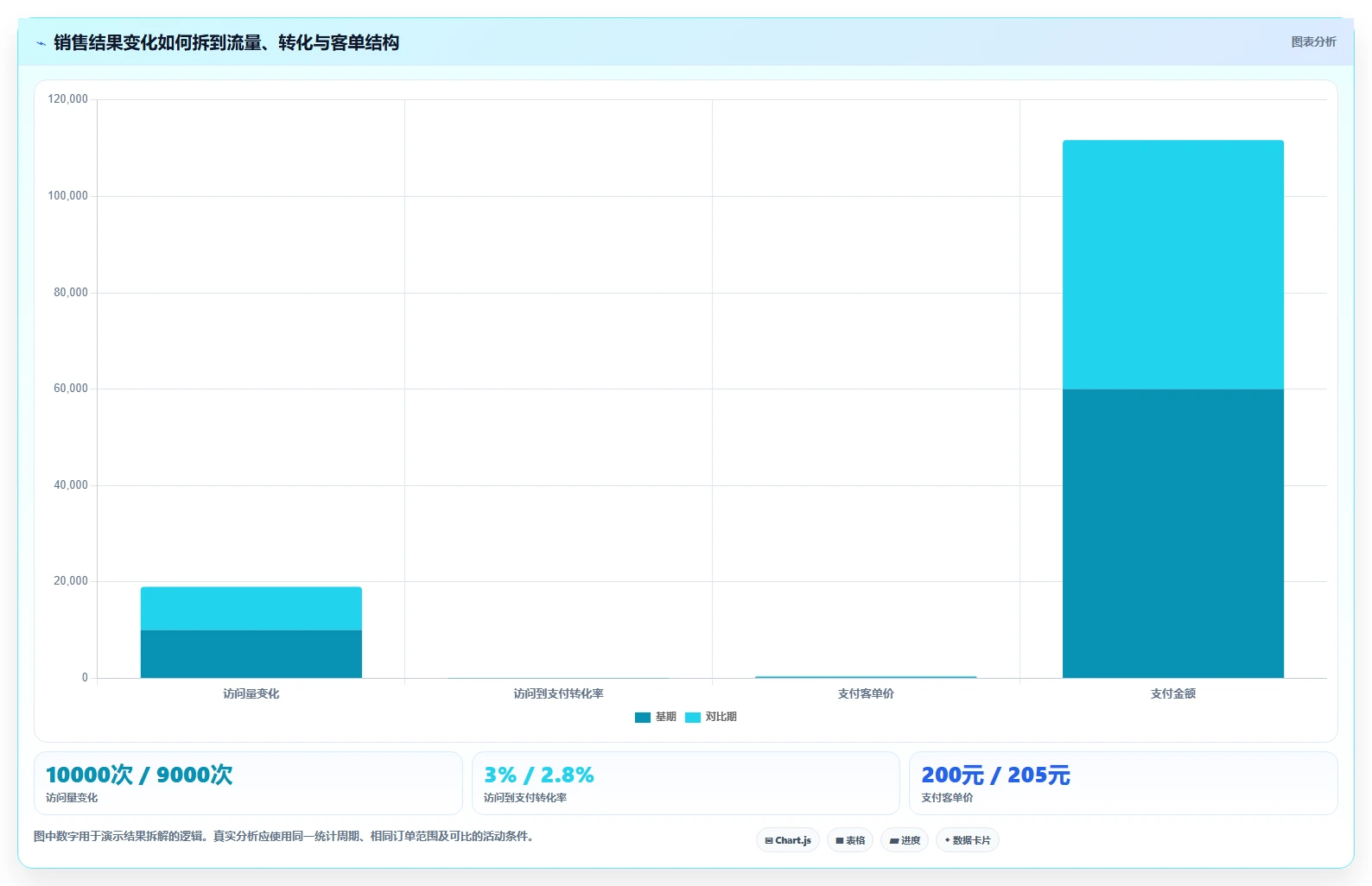The width and height of the screenshot is (1372, 886).
Task: Click the 80,000 y-axis tick label
Action: (71, 293)
